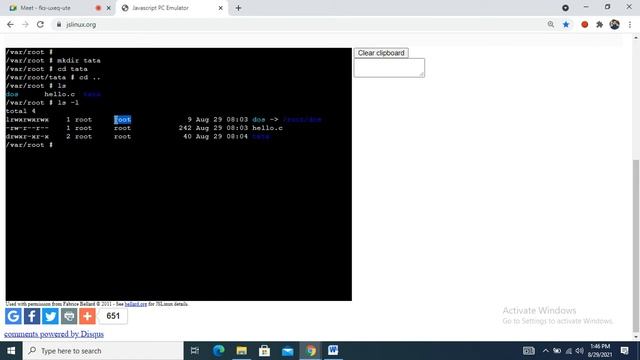Click the browser forward arrow

[25, 24]
